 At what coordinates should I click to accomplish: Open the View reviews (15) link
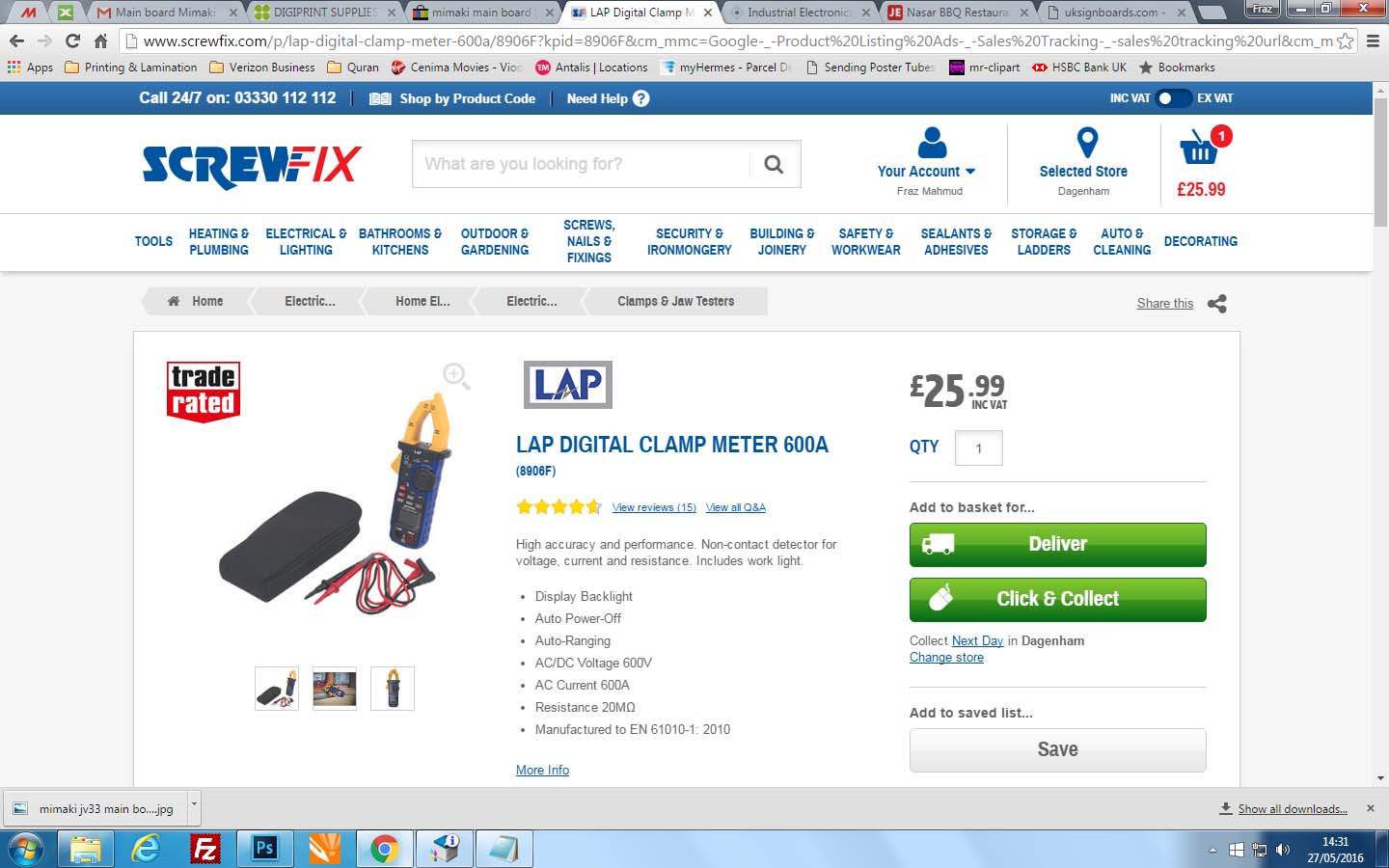[654, 507]
